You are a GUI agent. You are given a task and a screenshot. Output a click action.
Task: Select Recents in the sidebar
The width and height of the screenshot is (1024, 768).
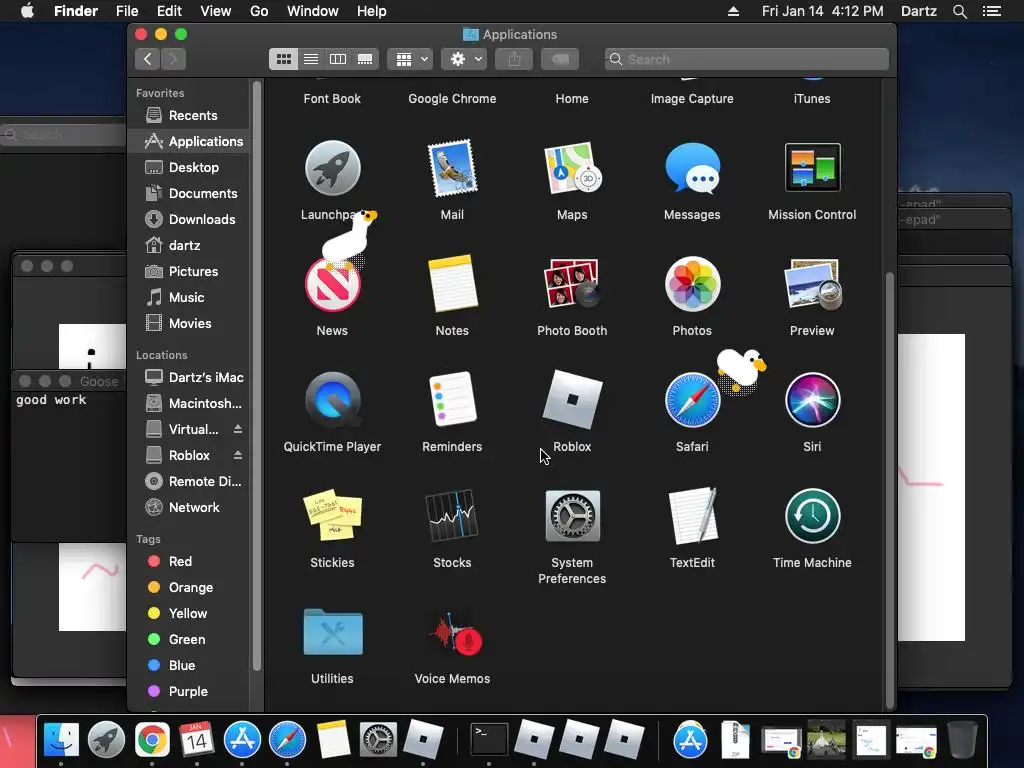(189, 116)
